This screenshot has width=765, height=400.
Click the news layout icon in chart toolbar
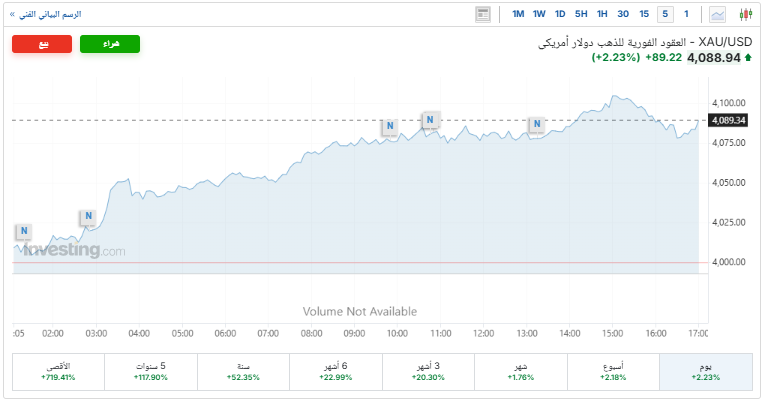pos(484,14)
